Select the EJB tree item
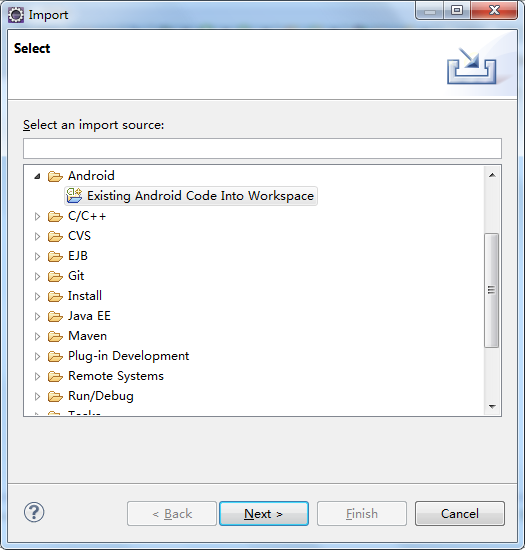The width and height of the screenshot is (525, 550). (x=78, y=256)
